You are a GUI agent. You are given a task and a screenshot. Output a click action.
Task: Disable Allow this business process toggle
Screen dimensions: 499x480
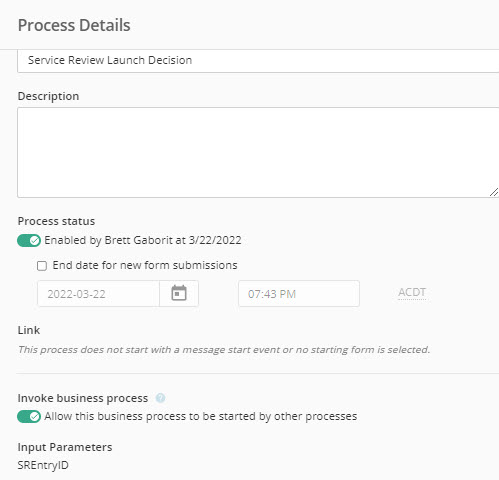[29, 416]
